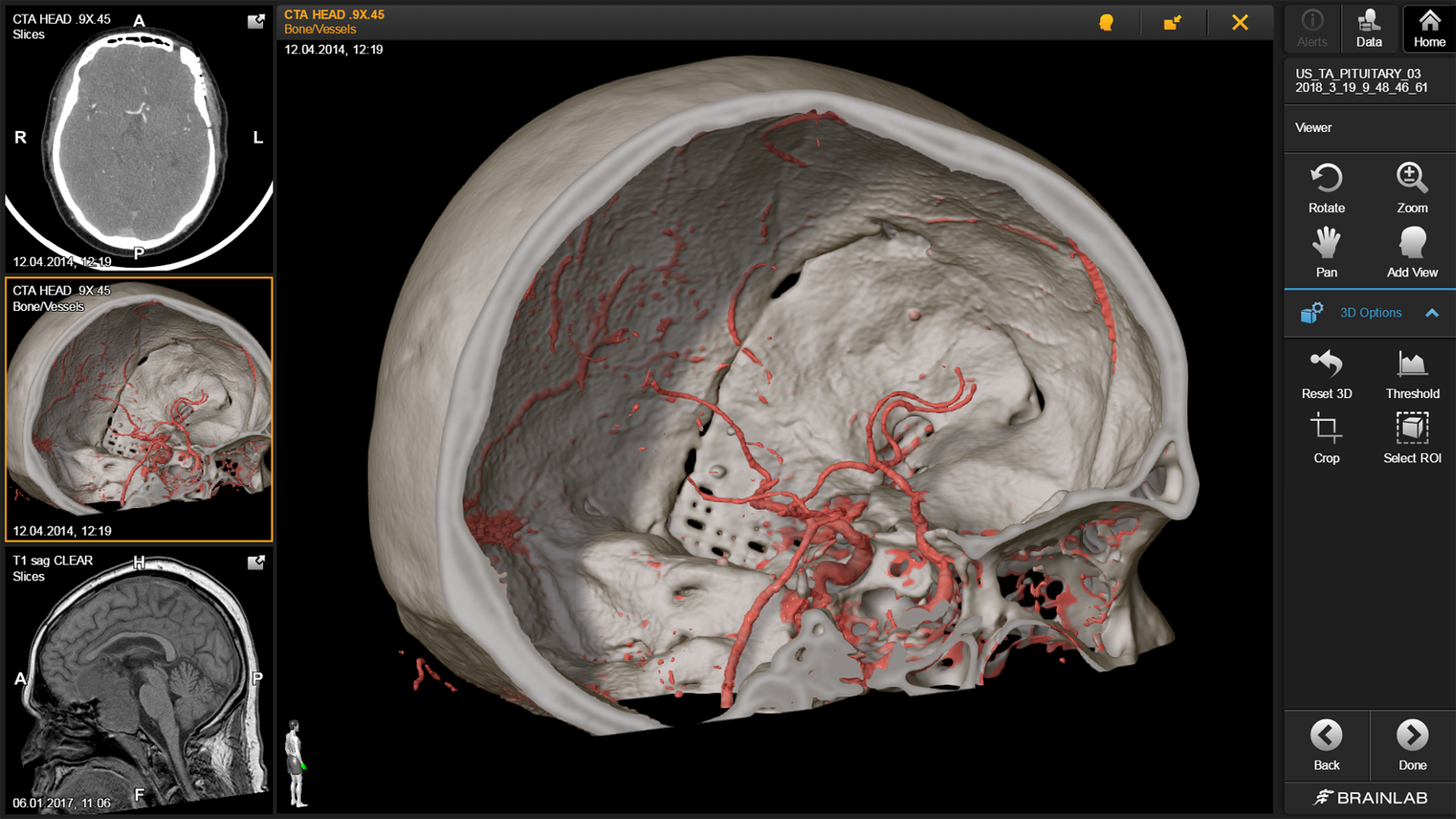The image size is (1456, 819).
Task: Go to the Home screen
Action: (1428, 28)
